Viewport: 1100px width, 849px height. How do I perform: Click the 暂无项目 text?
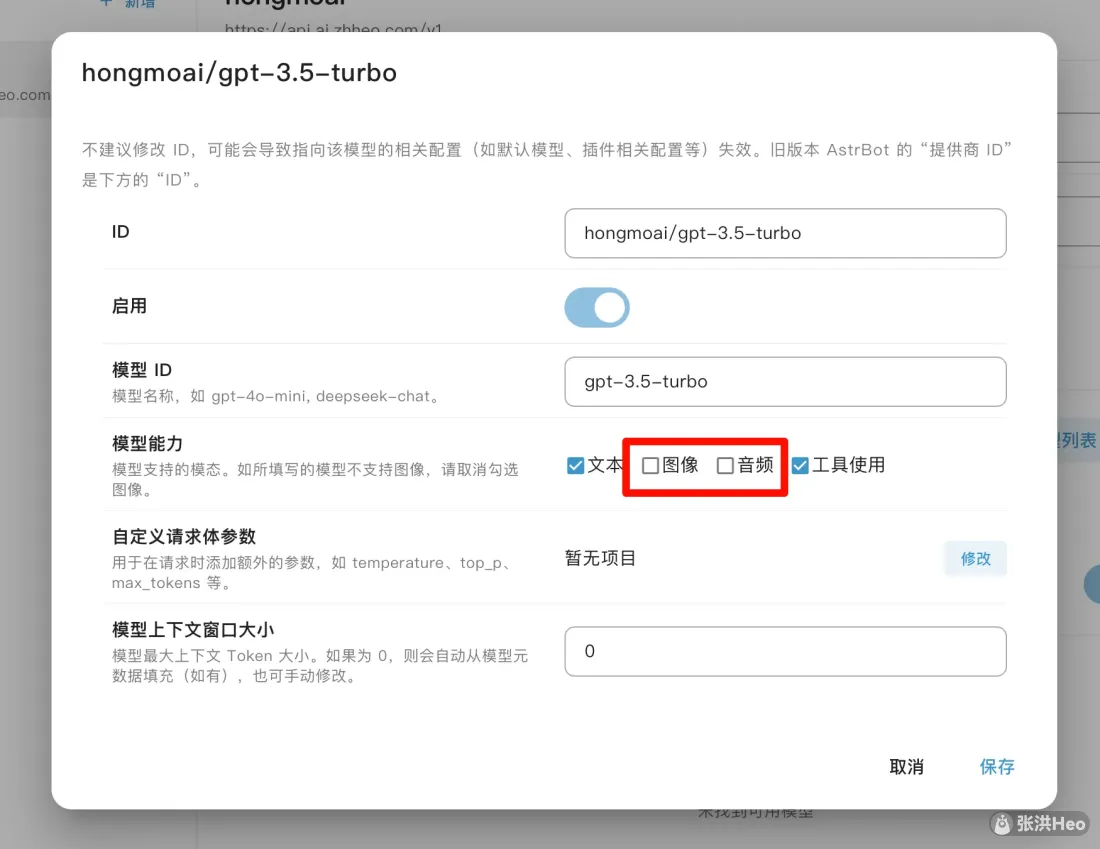[601, 559]
